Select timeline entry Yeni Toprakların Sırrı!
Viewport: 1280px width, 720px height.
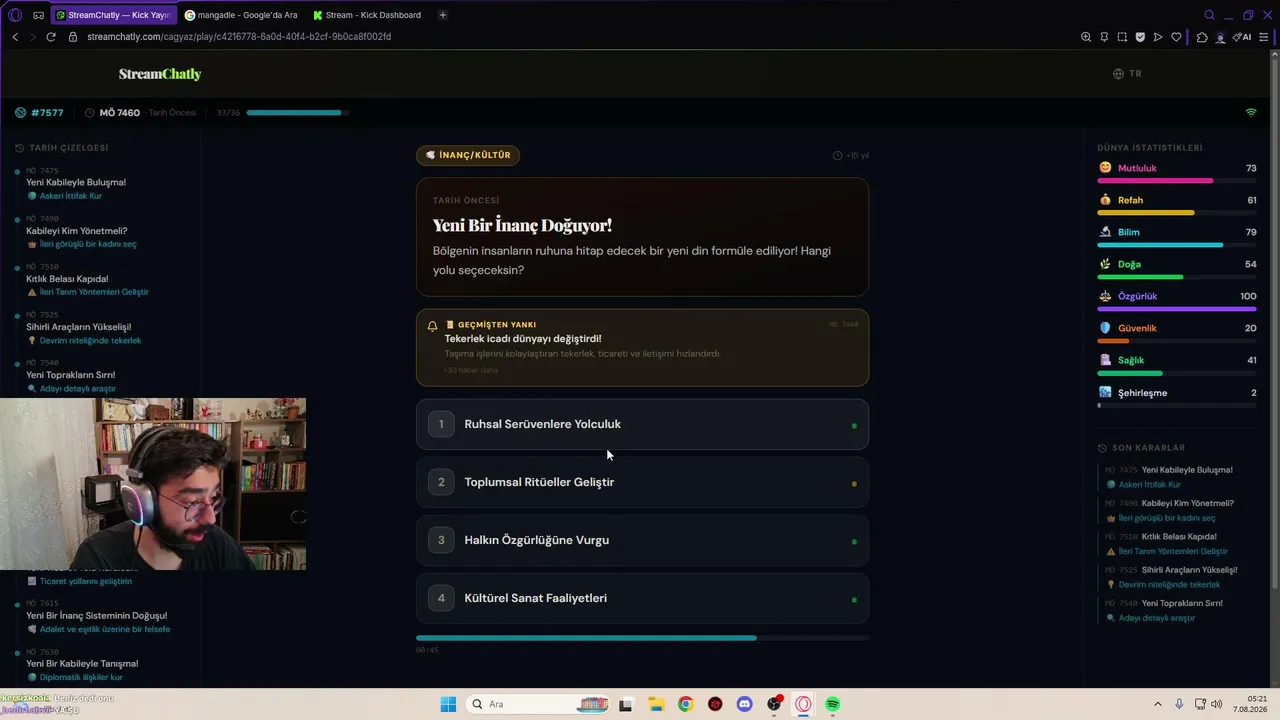click(x=71, y=375)
